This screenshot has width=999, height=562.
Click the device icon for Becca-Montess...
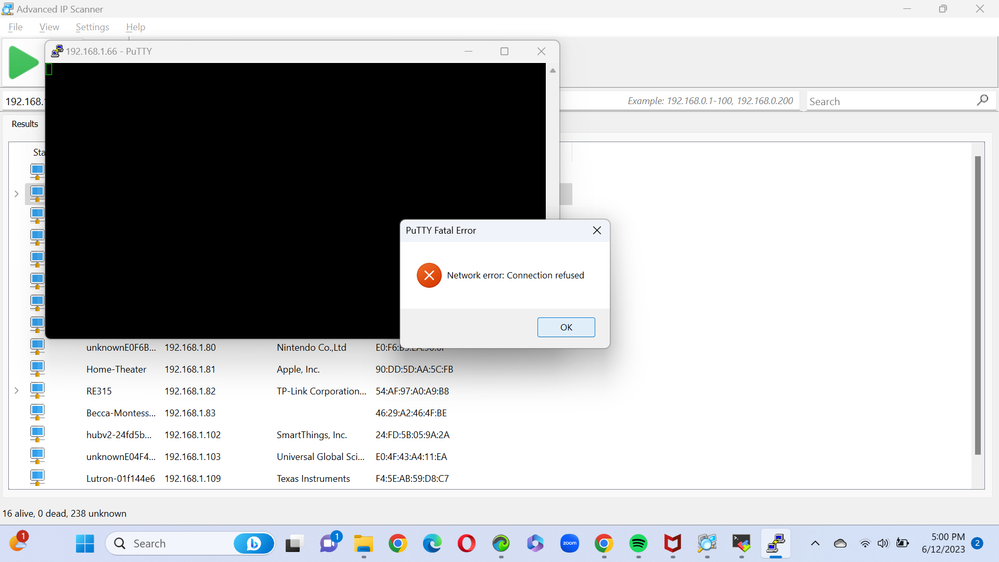(x=37, y=412)
